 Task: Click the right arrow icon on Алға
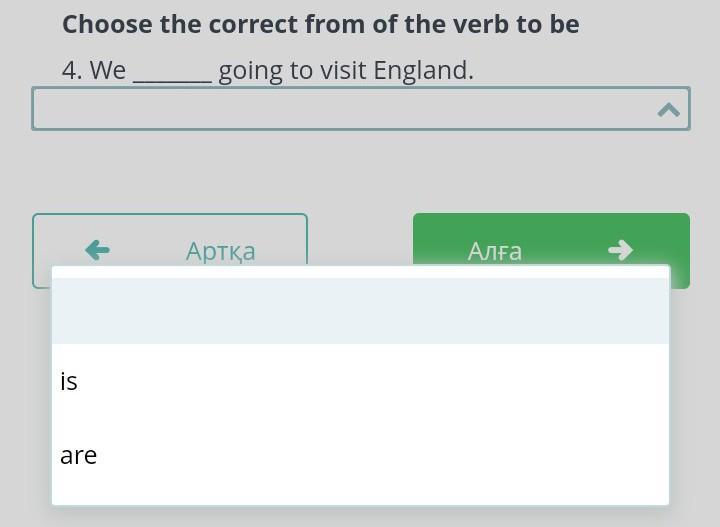coord(620,250)
